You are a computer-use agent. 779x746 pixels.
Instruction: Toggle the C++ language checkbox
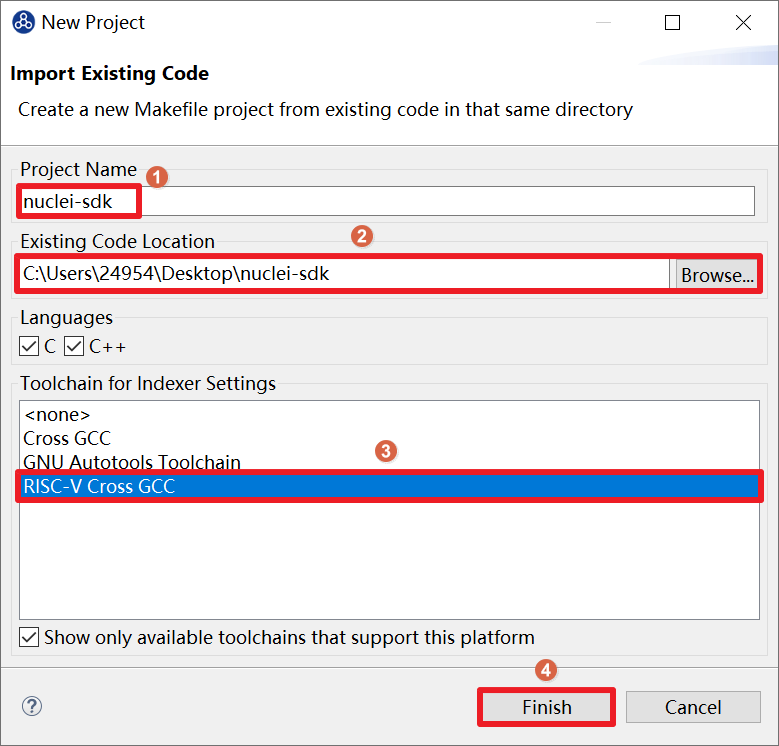point(74,347)
